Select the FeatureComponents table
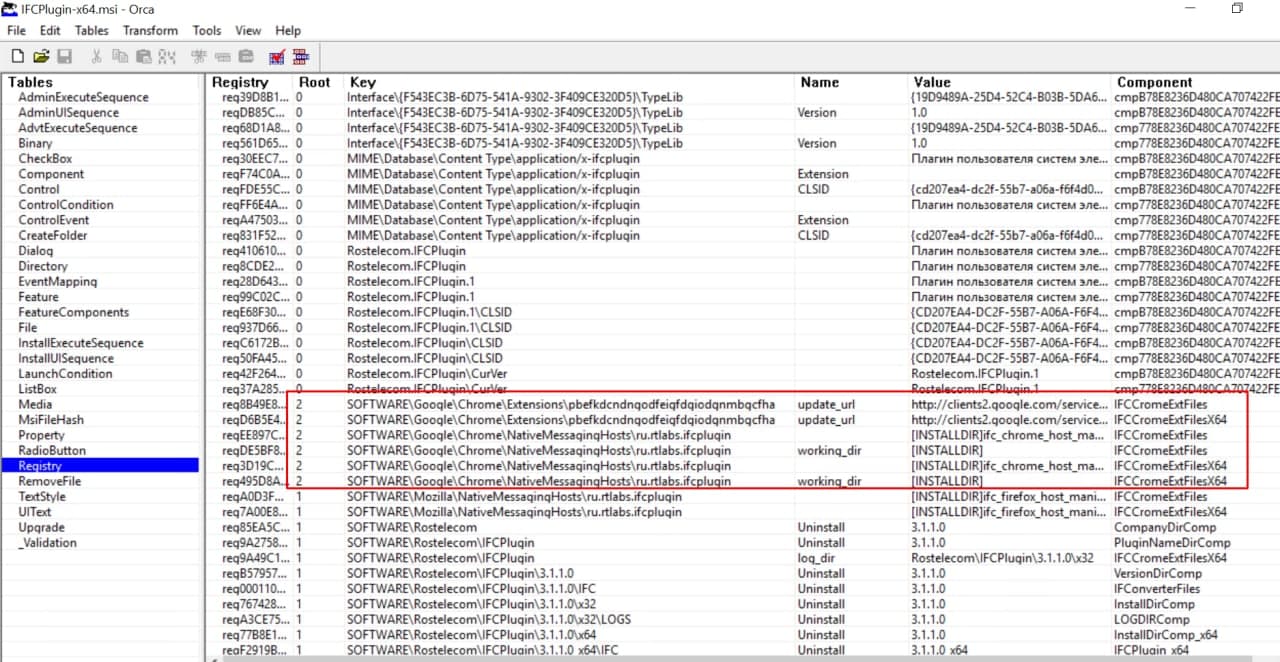 coord(74,312)
